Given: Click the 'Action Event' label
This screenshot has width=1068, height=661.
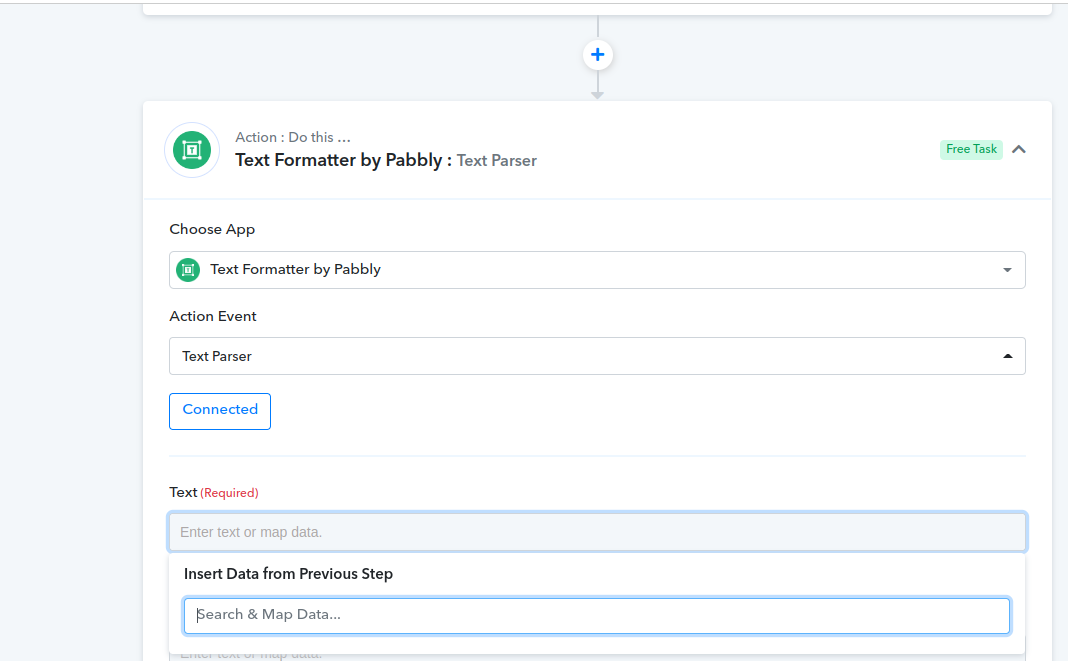Looking at the screenshot, I should point(213,316).
